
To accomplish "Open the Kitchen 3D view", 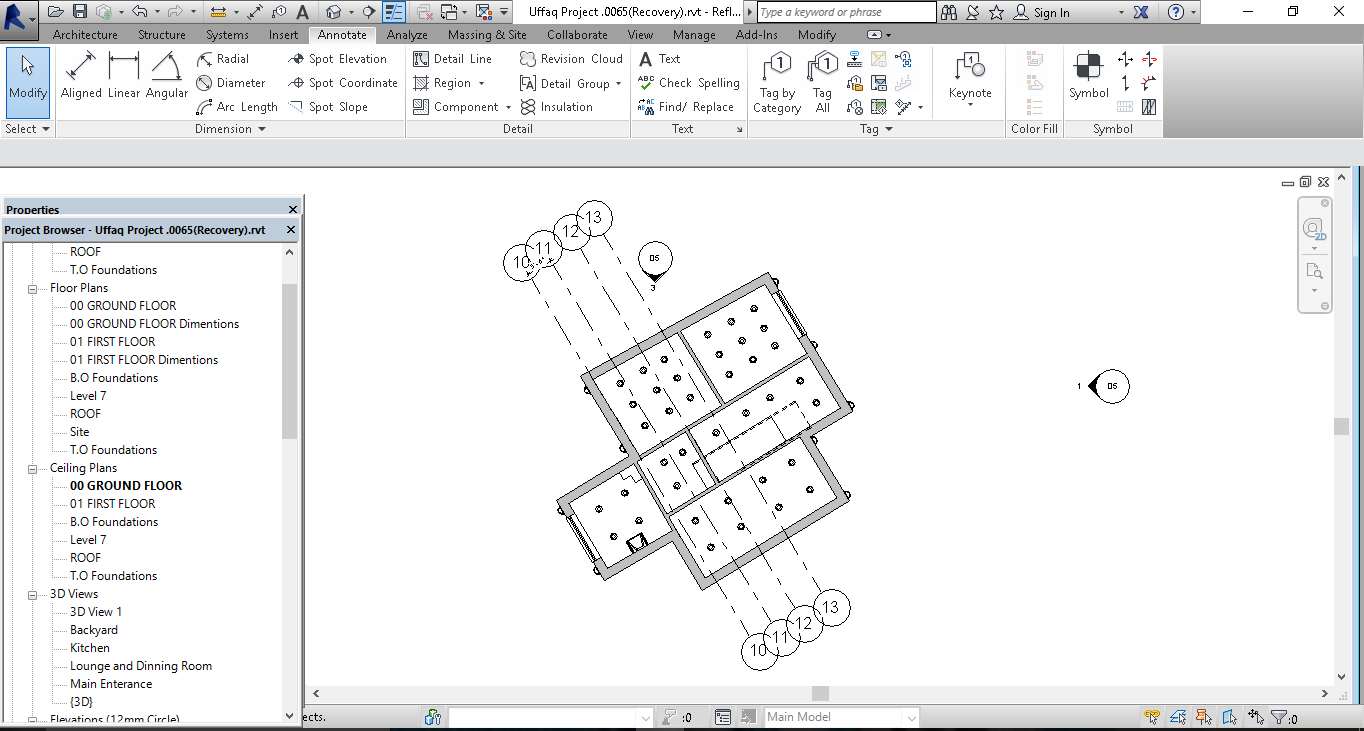I will tap(89, 647).
